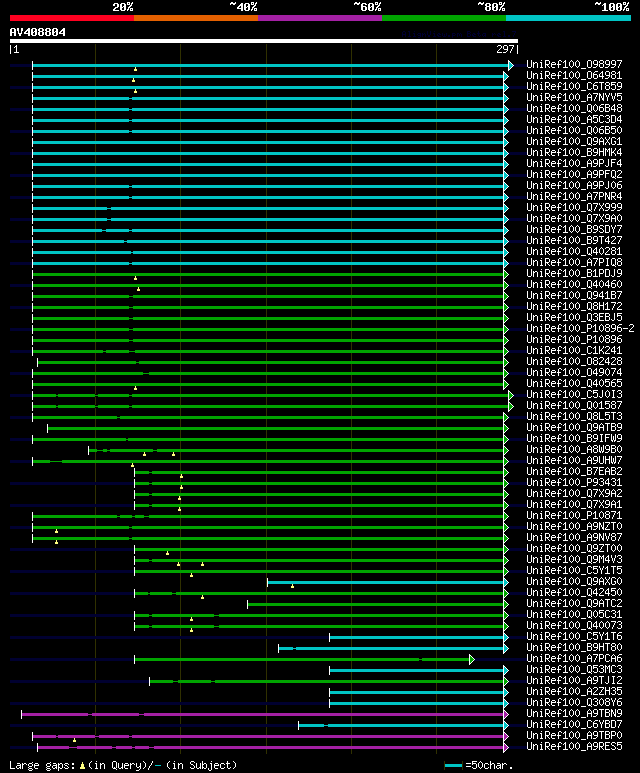Screen dimensions: 640x773
Task: Click the AV408804 query name
Action: point(37,33)
